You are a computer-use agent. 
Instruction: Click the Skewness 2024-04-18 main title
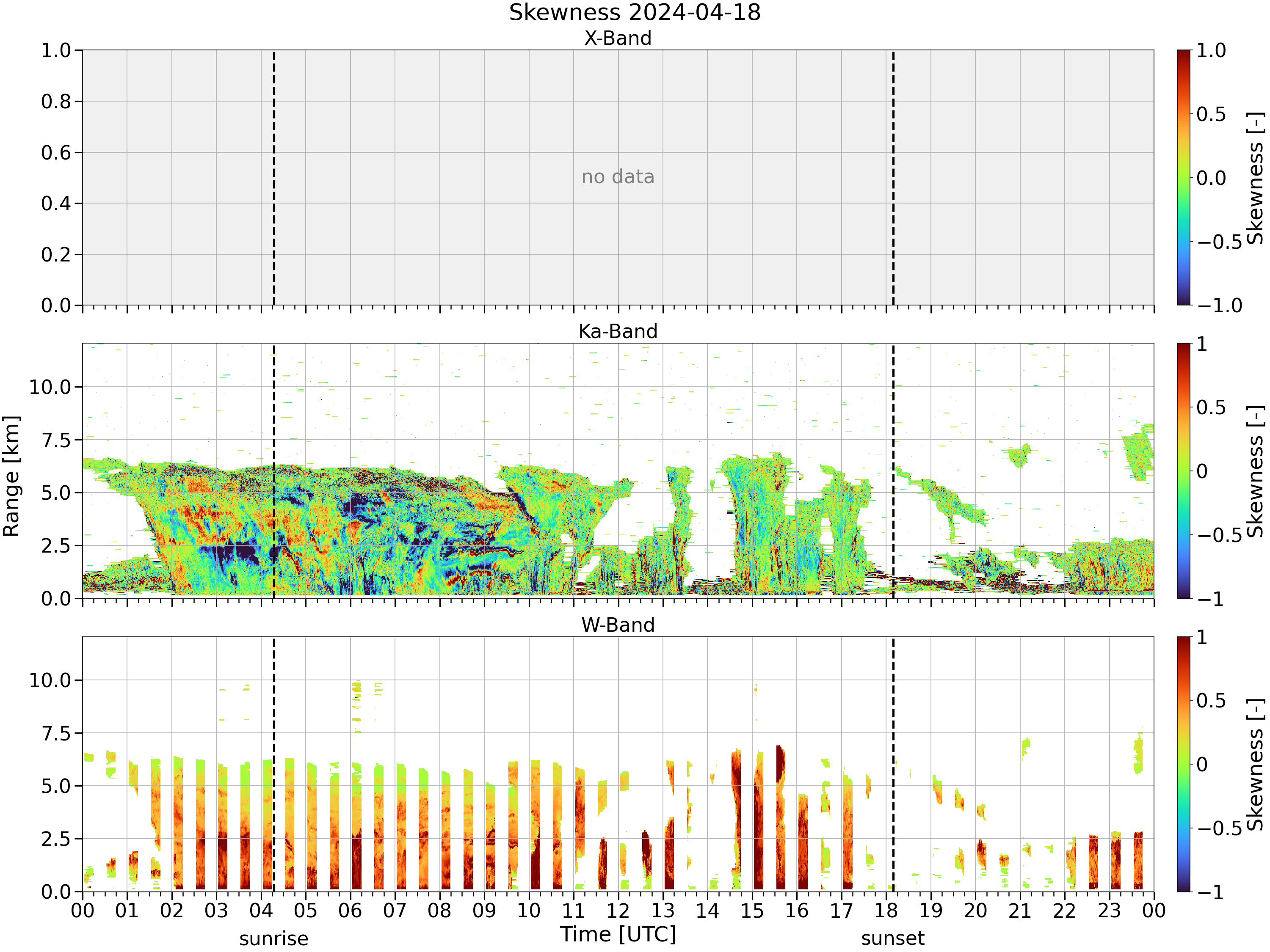click(635, 13)
